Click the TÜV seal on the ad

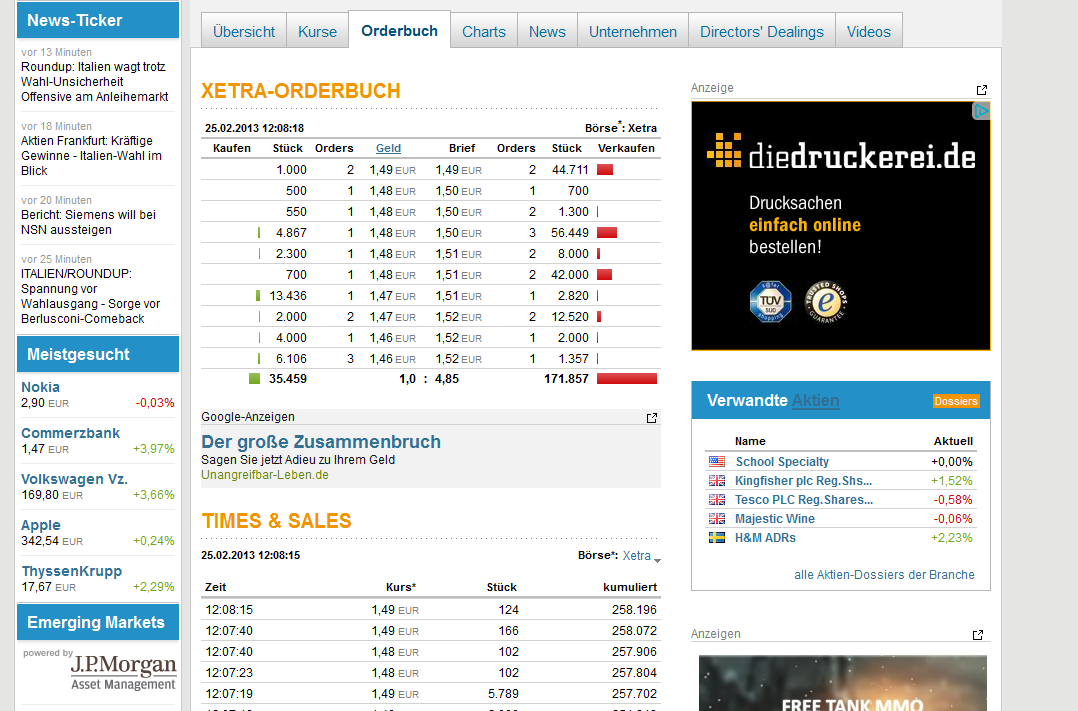tap(770, 301)
